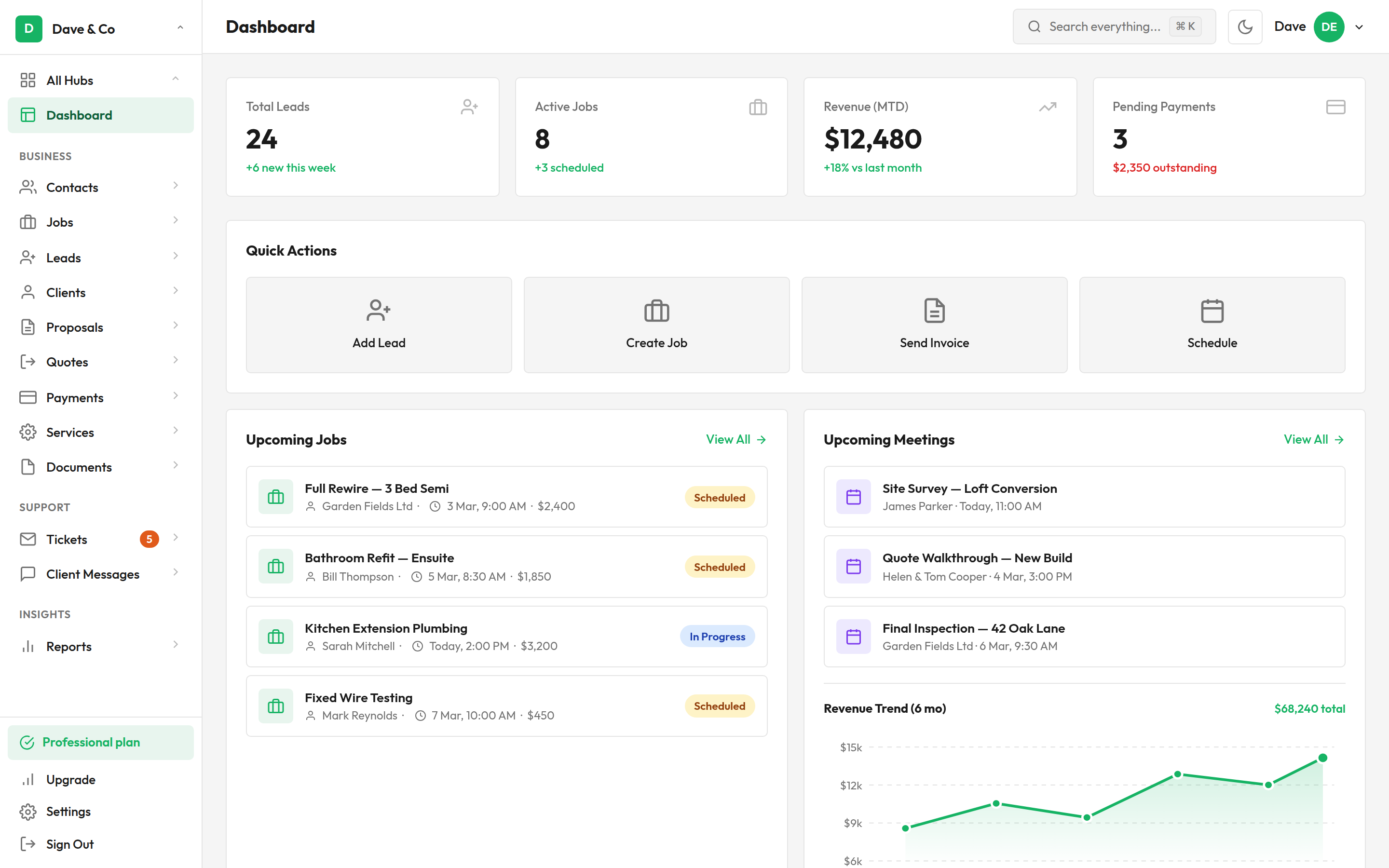Image resolution: width=1389 pixels, height=868 pixels.
Task: Expand the Proposals sidebar submenu chevron
Action: tap(176, 325)
